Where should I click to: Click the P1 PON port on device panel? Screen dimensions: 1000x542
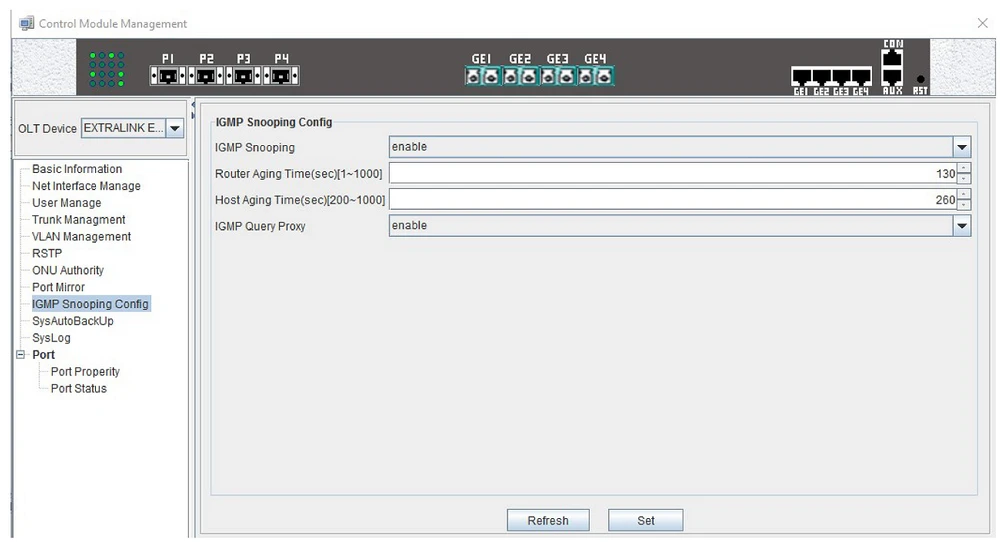168,76
